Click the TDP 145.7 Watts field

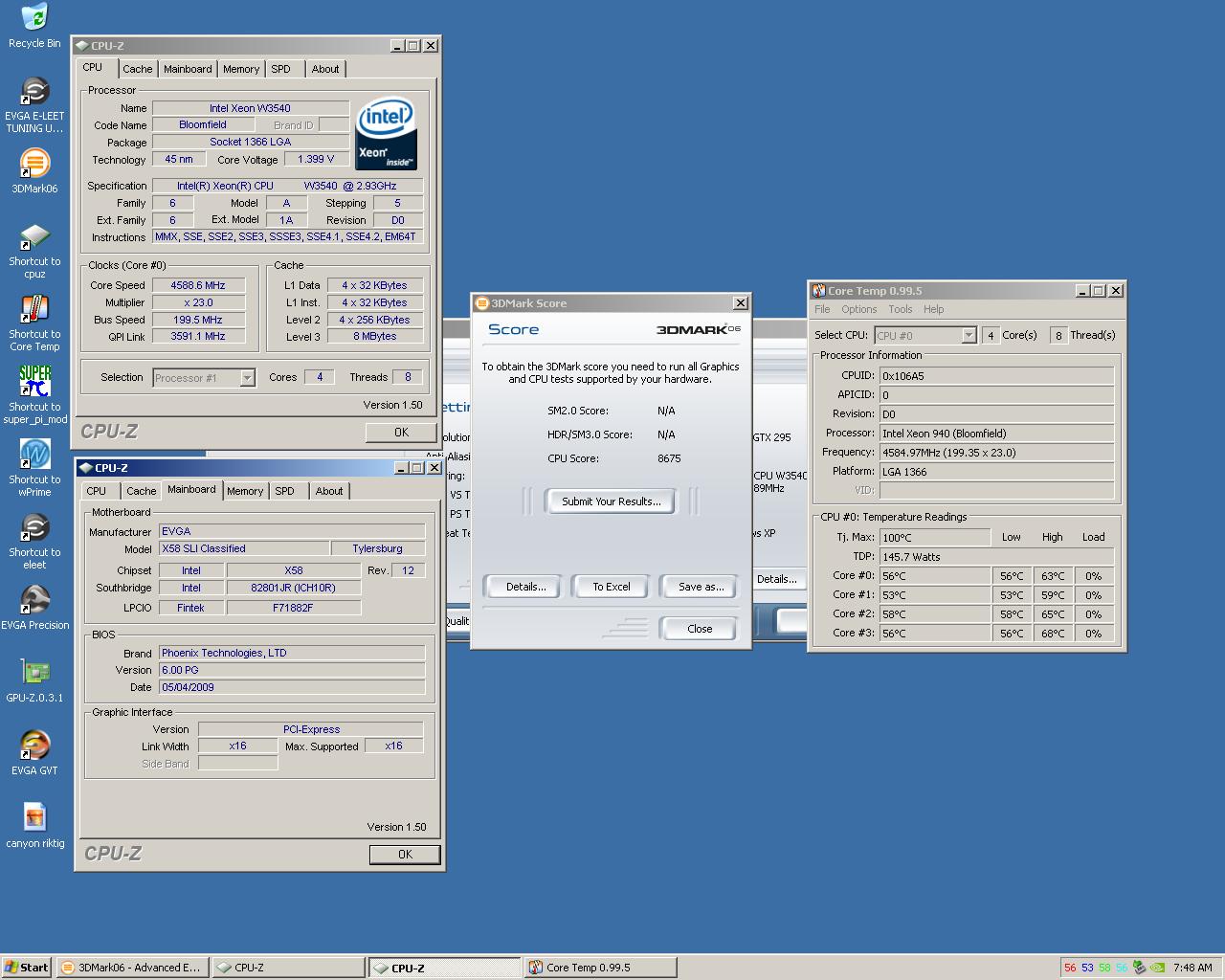[x=996, y=557]
